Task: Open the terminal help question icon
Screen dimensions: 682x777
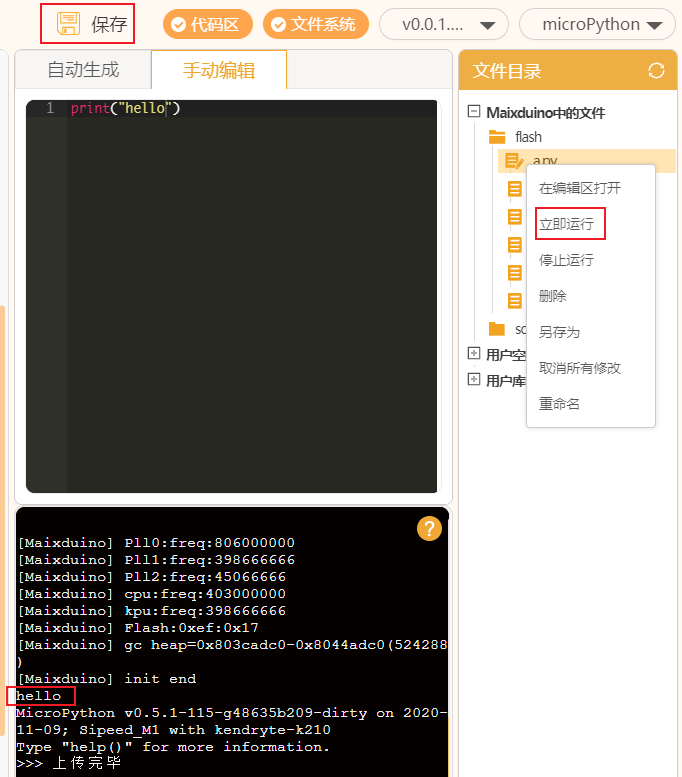Action: (x=429, y=528)
